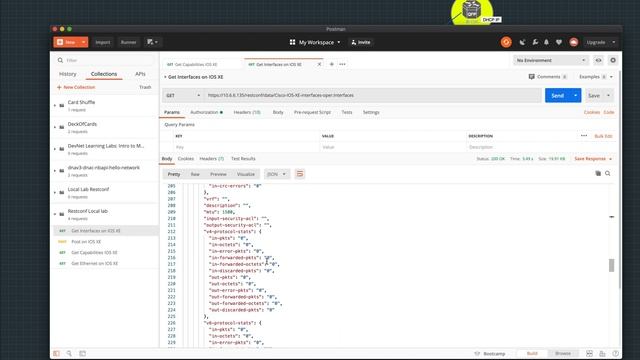This screenshot has width=640, height=360.
Task: Toggle sidebar icon in status bar
Action: pos(56,353)
